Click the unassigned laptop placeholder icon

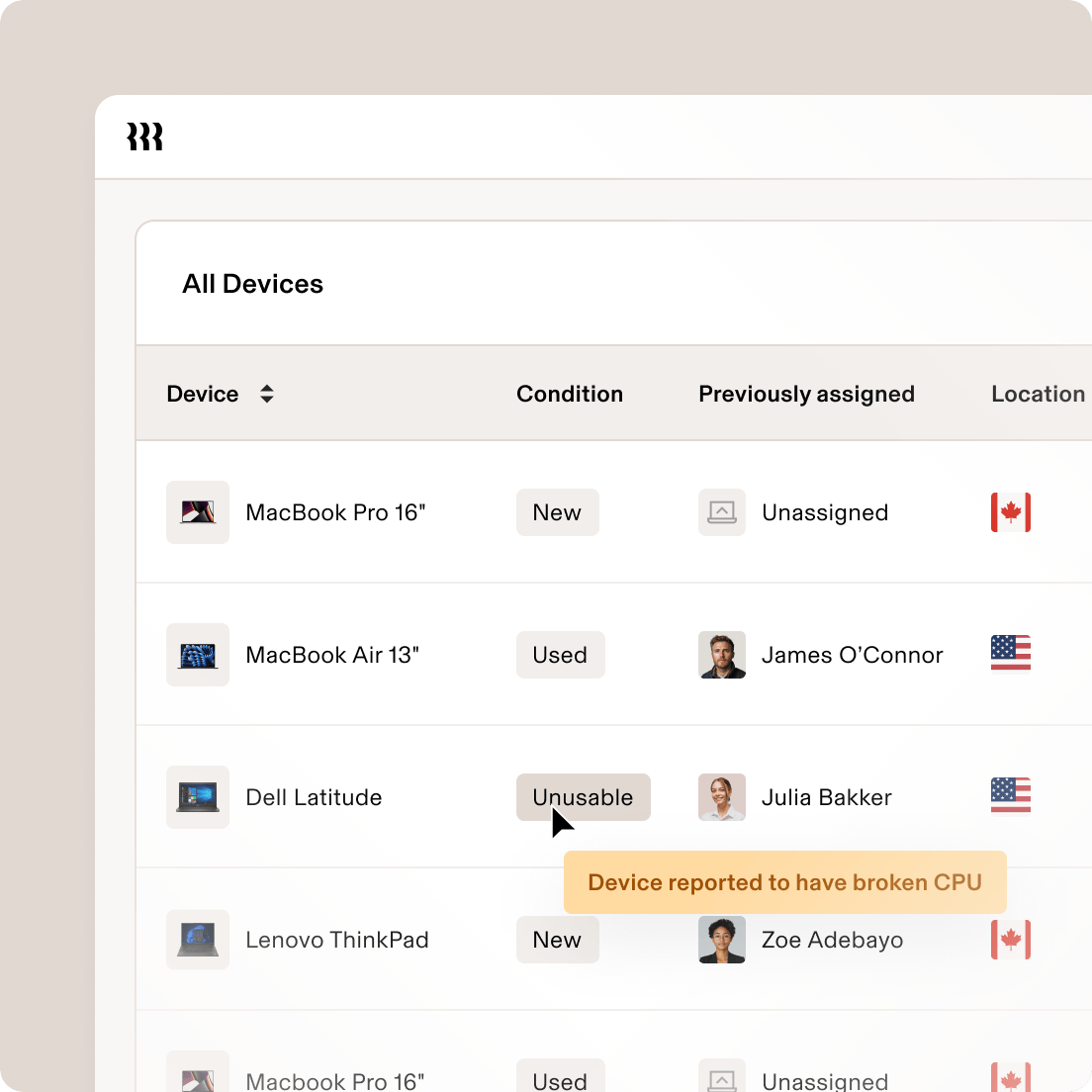722,512
